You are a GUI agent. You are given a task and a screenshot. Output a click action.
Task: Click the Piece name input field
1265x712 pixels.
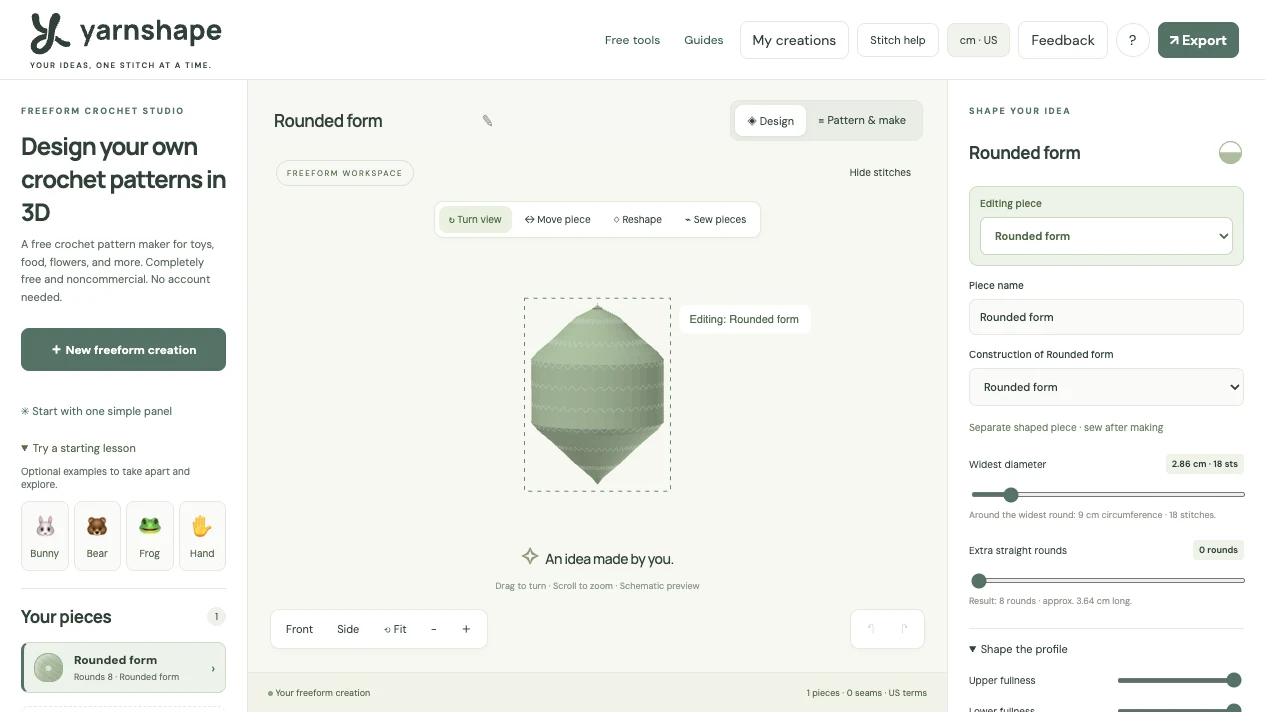[x=1106, y=317]
